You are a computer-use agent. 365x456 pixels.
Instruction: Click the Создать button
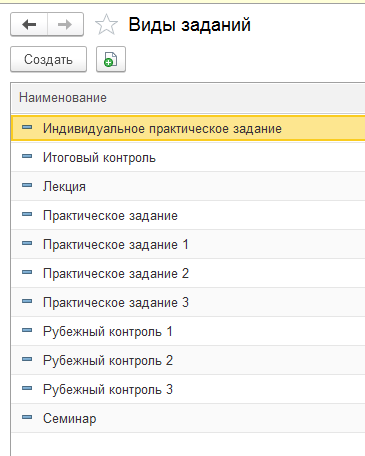click(48, 59)
